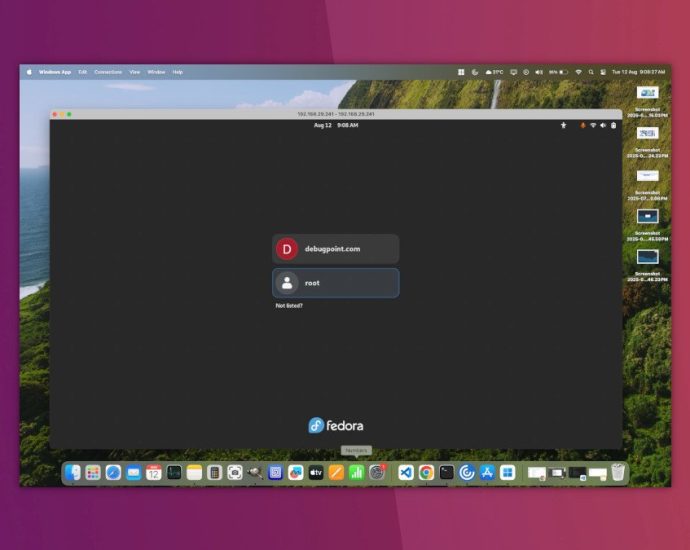
Task: Click the macOS Wi-Fi status icon
Action: [x=577, y=72]
